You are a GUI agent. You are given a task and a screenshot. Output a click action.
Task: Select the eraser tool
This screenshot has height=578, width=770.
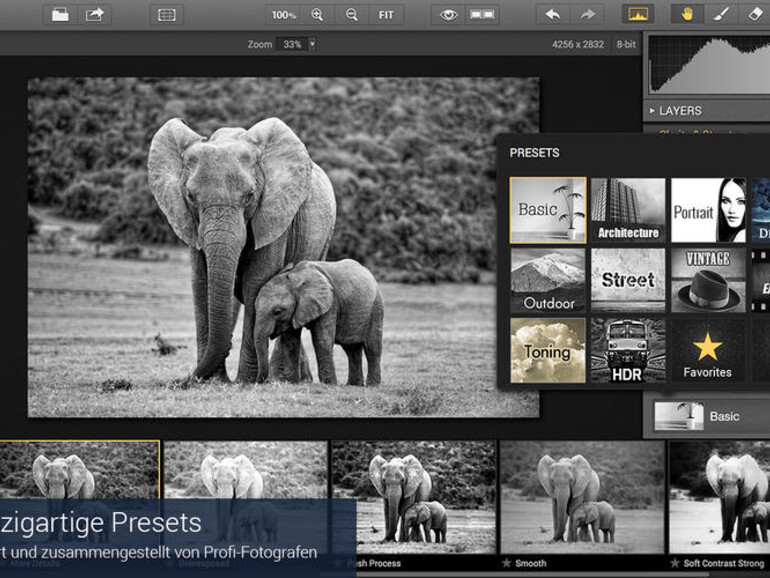click(x=755, y=15)
